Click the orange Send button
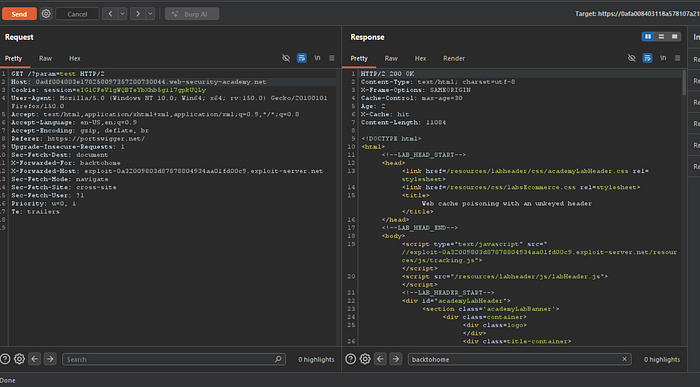The width and height of the screenshot is (700, 387). [x=19, y=14]
